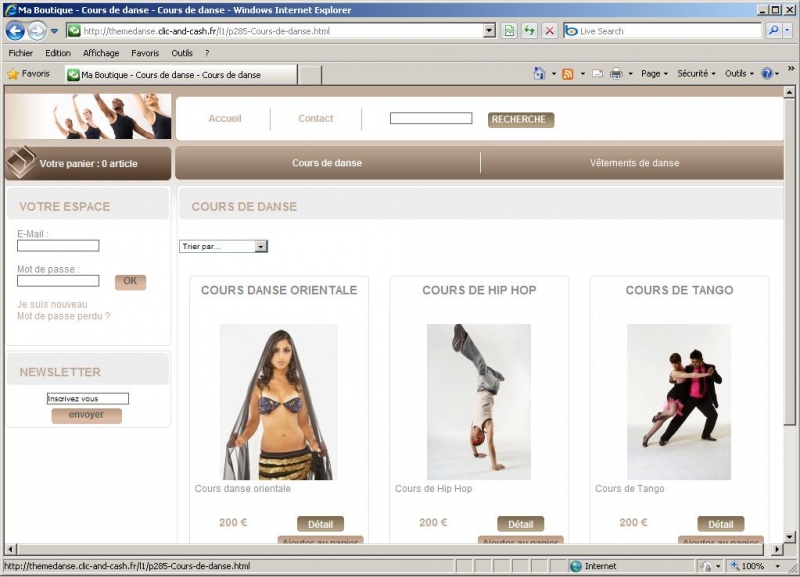This screenshot has height=577, width=800.
Task: Open the ? help menu
Action: pos(207,53)
